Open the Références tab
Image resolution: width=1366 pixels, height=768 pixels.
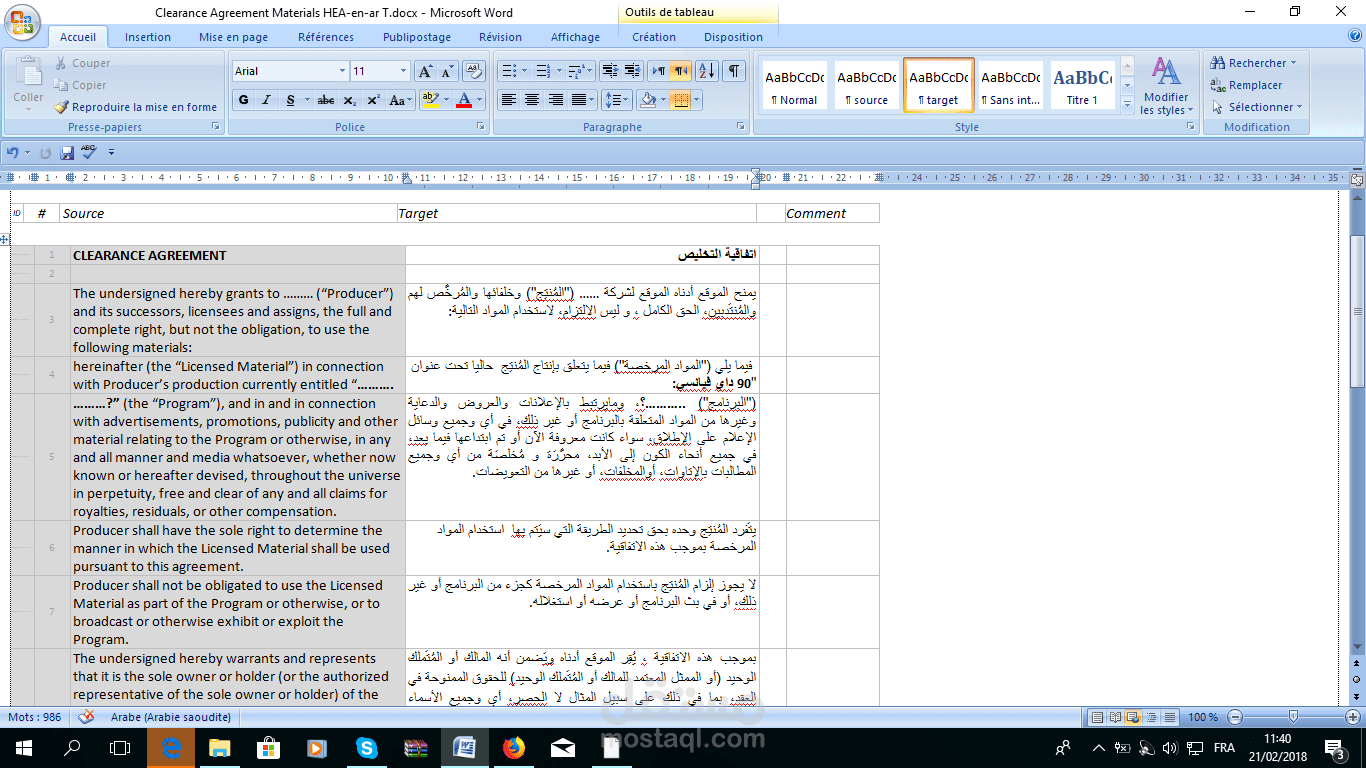click(x=326, y=37)
